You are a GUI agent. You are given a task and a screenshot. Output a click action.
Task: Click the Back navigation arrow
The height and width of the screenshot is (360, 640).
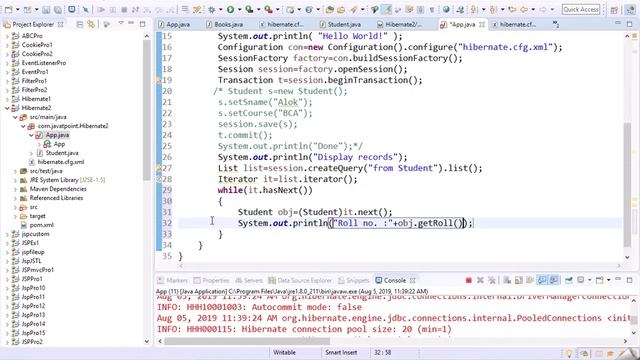[x=524, y=9]
